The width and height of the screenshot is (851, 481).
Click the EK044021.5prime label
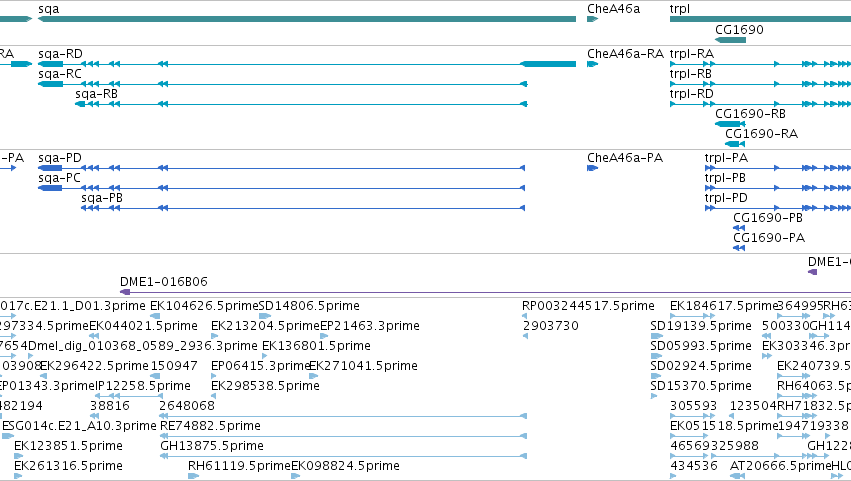click(143, 326)
